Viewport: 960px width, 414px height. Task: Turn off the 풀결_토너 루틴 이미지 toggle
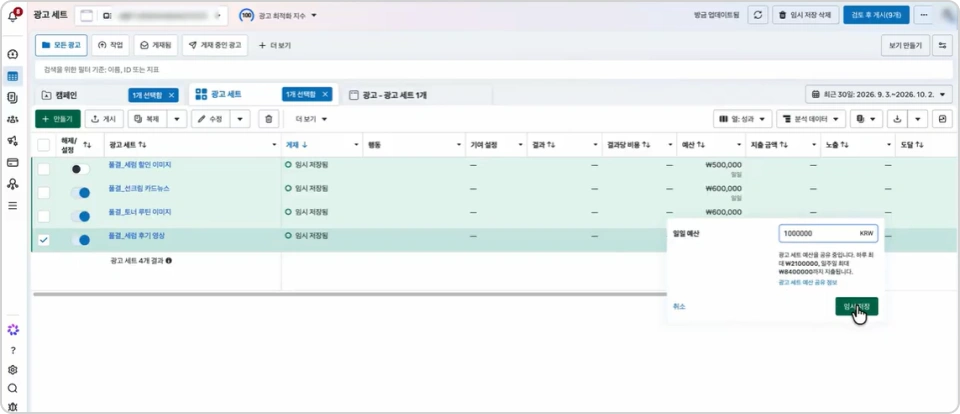tap(80, 216)
